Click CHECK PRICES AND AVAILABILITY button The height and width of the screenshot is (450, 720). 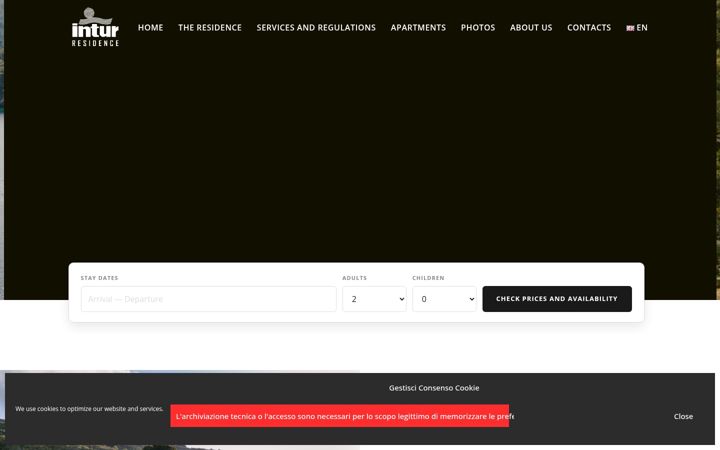pyautogui.click(x=557, y=299)
